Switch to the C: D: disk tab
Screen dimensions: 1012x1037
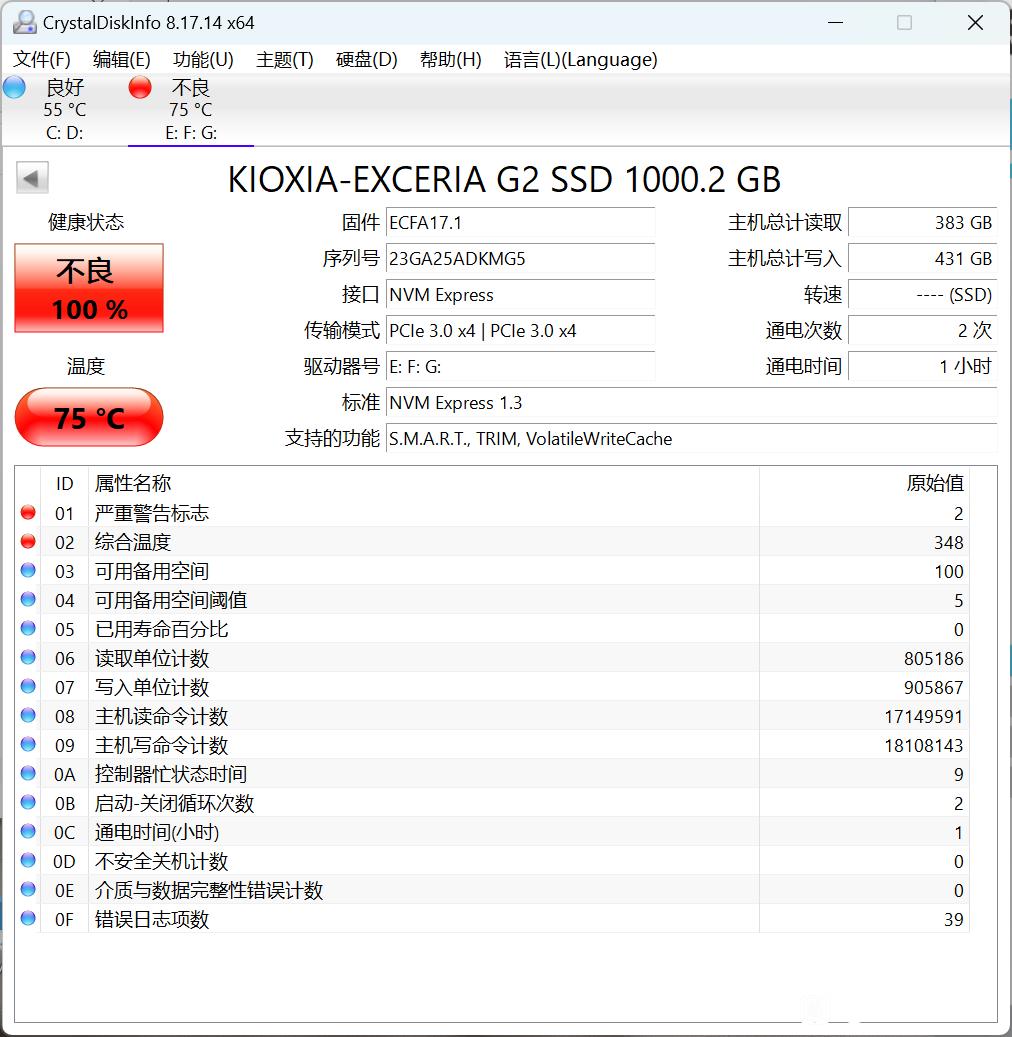pos(64,110)
